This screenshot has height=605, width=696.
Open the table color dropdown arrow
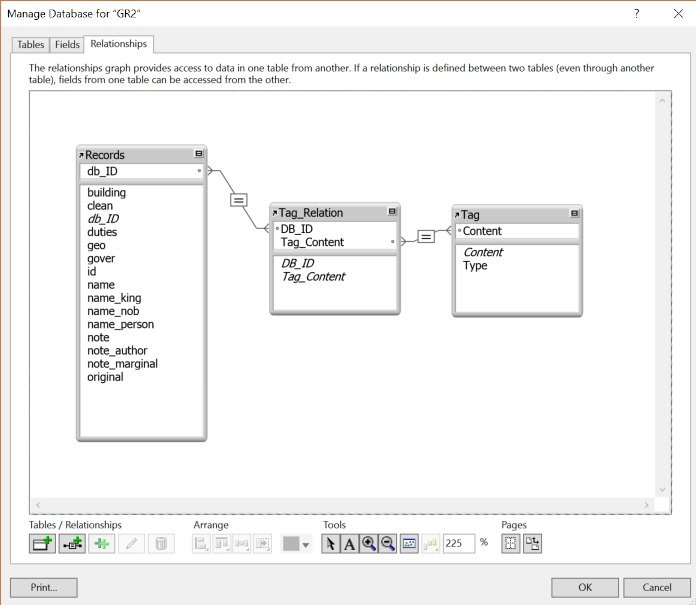tap(306, 545)
